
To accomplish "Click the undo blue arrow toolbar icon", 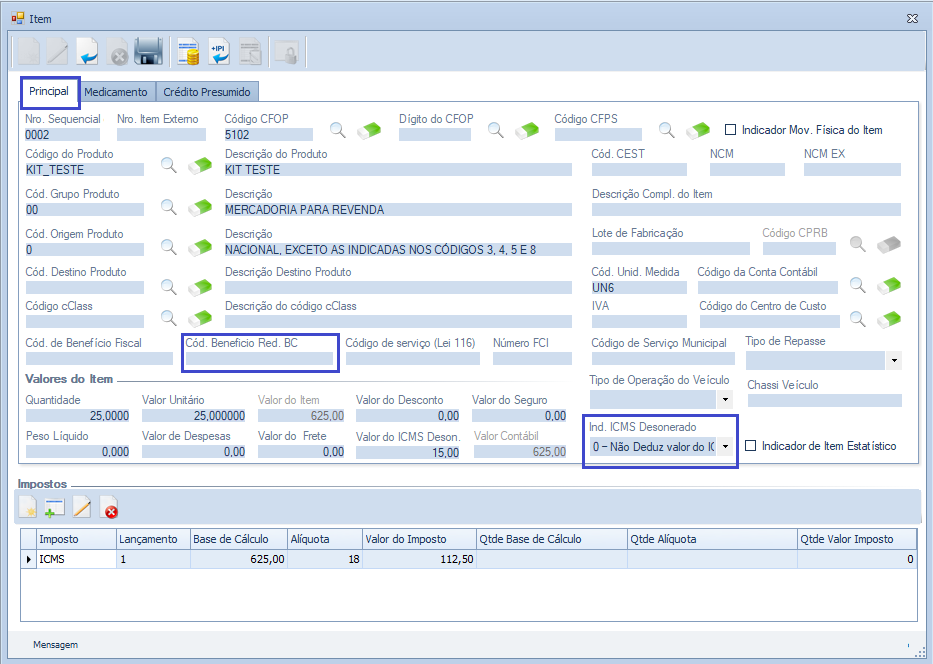I will click(88, 52).
